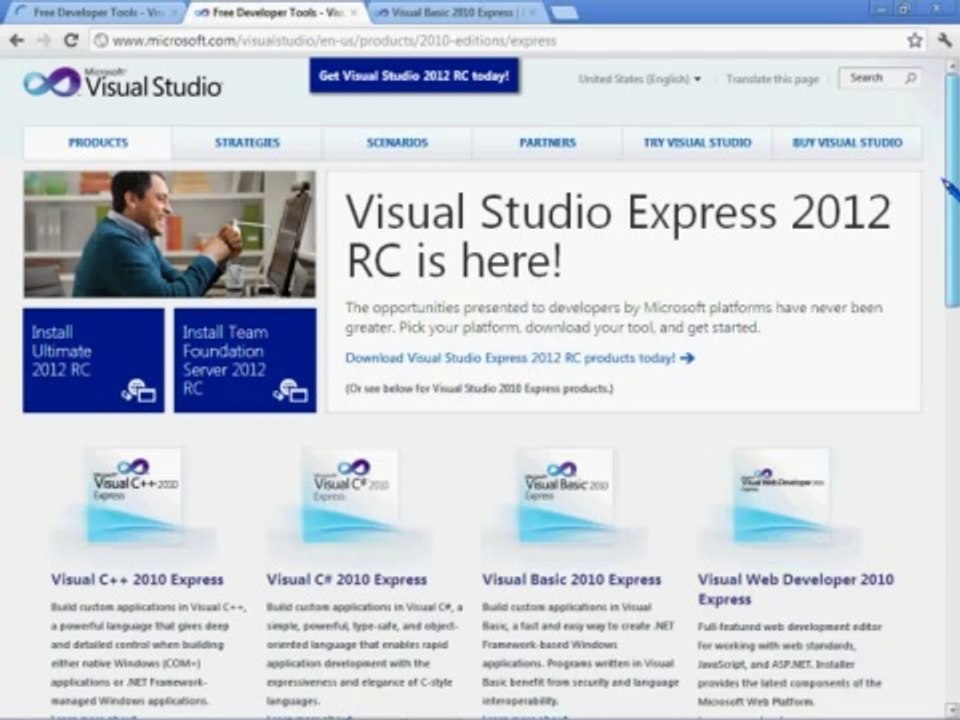960x720 pixels.
Task: Click the Visual C# 2010 Express box image
Action: coord(350,496)
